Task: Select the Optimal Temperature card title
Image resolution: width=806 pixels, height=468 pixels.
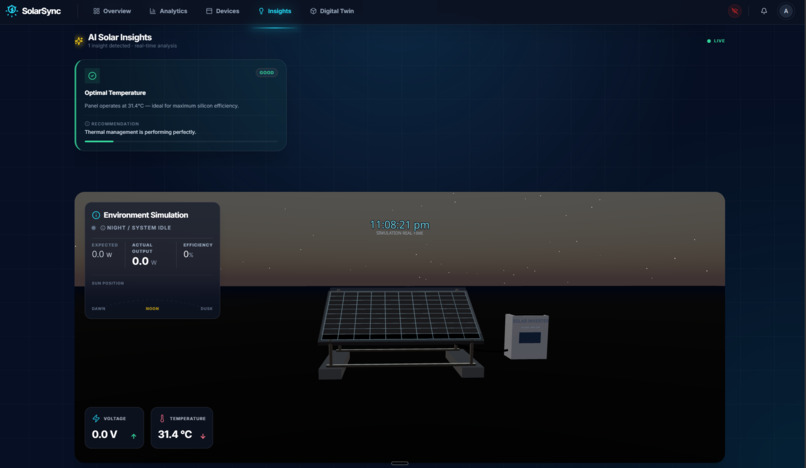Action: [x=115, y=93]
